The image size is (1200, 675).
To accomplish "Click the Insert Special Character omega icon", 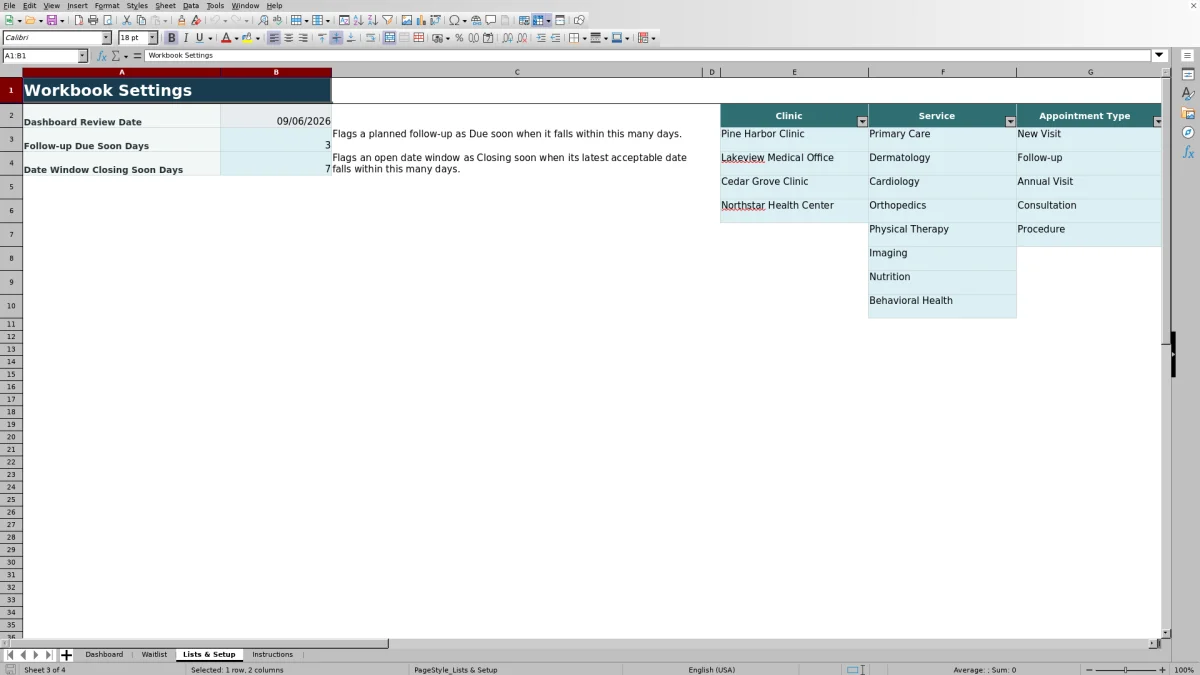I will point(455,20).
